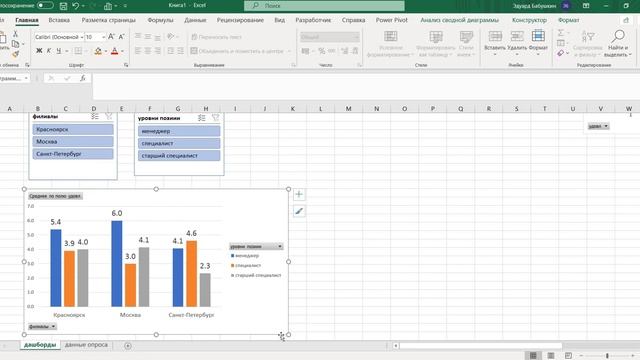The width and height of the screenshot is (640, 360).
Task: Select специалист in уровни позиции slicer
Action: (179, 143)
